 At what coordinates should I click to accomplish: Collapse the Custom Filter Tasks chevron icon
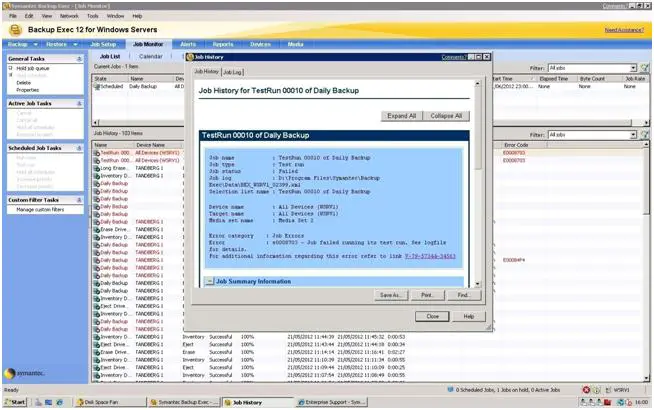(80, 199)
